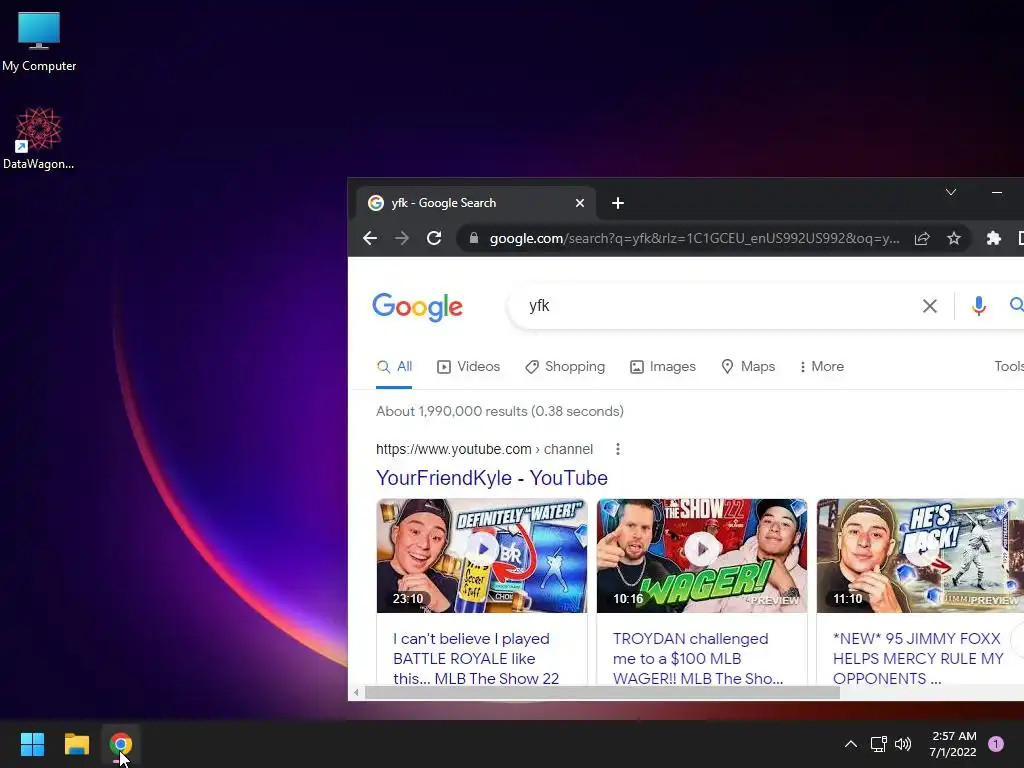Click Chrome icon on taskbar
The width and height of the screenshot is (1024, 768).
click(x=121, y=744)
